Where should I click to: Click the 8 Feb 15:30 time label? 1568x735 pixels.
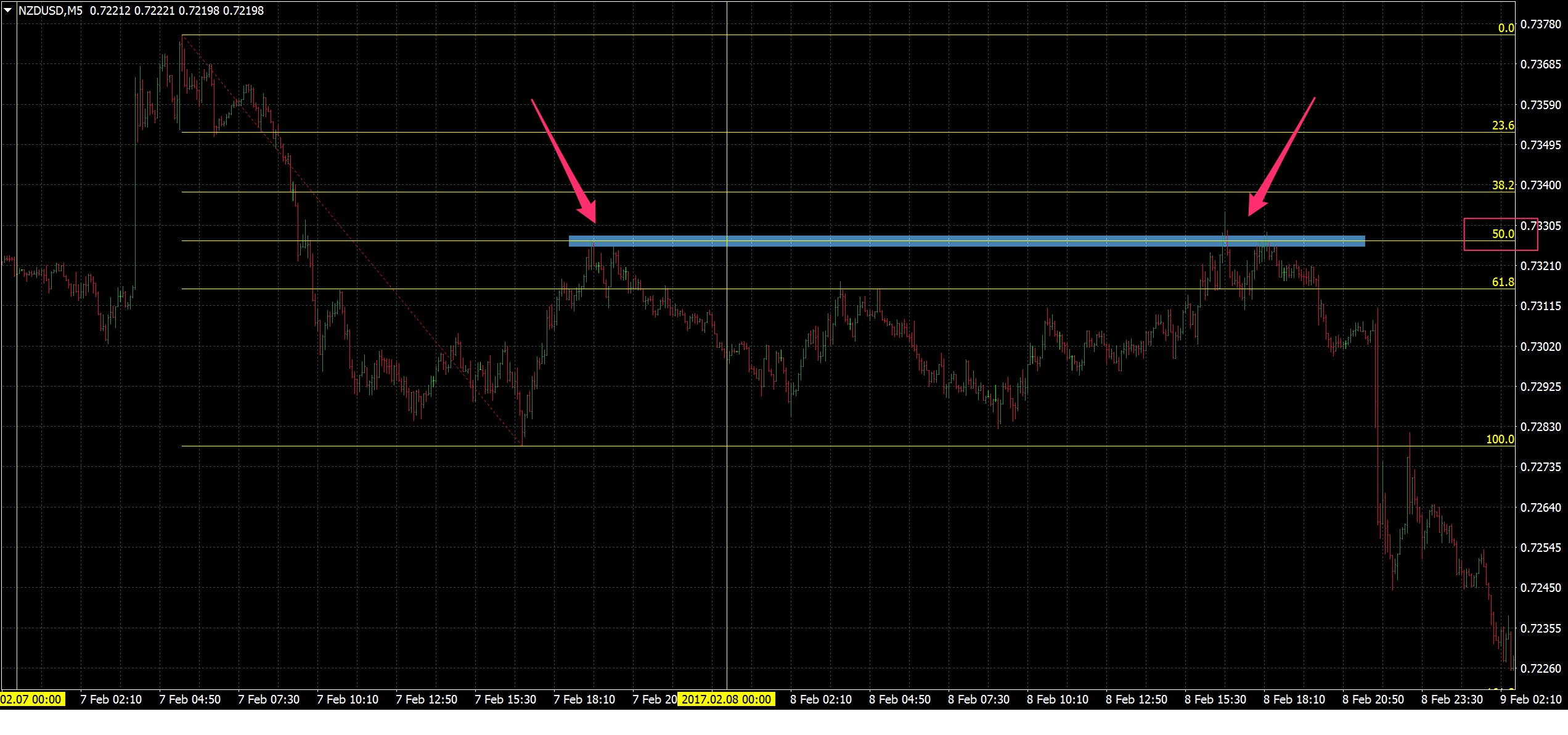(x=1215, y=699)
